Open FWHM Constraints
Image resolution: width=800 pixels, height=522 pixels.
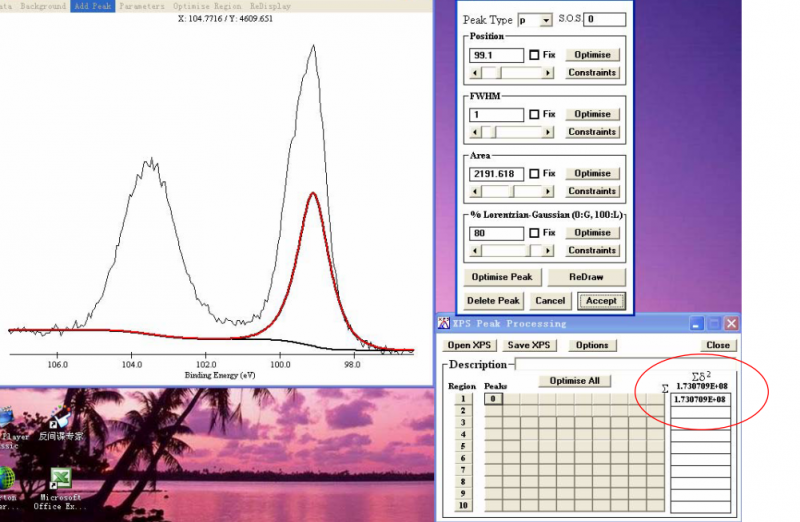point(592,132)
